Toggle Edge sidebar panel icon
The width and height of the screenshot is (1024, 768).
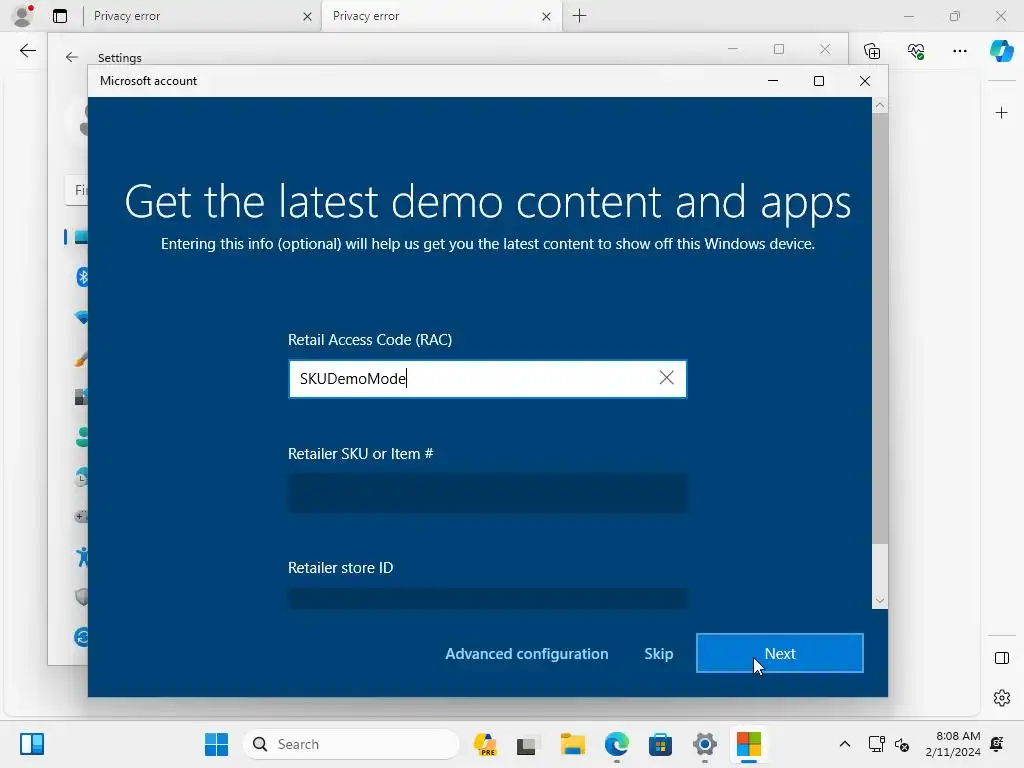point(1002,658)
